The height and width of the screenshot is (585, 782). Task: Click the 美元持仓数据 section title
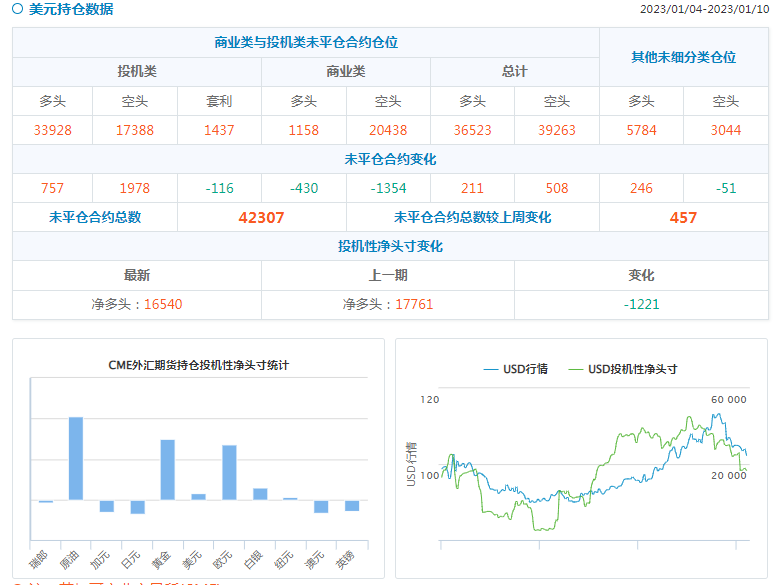click(x=71, y=10)
